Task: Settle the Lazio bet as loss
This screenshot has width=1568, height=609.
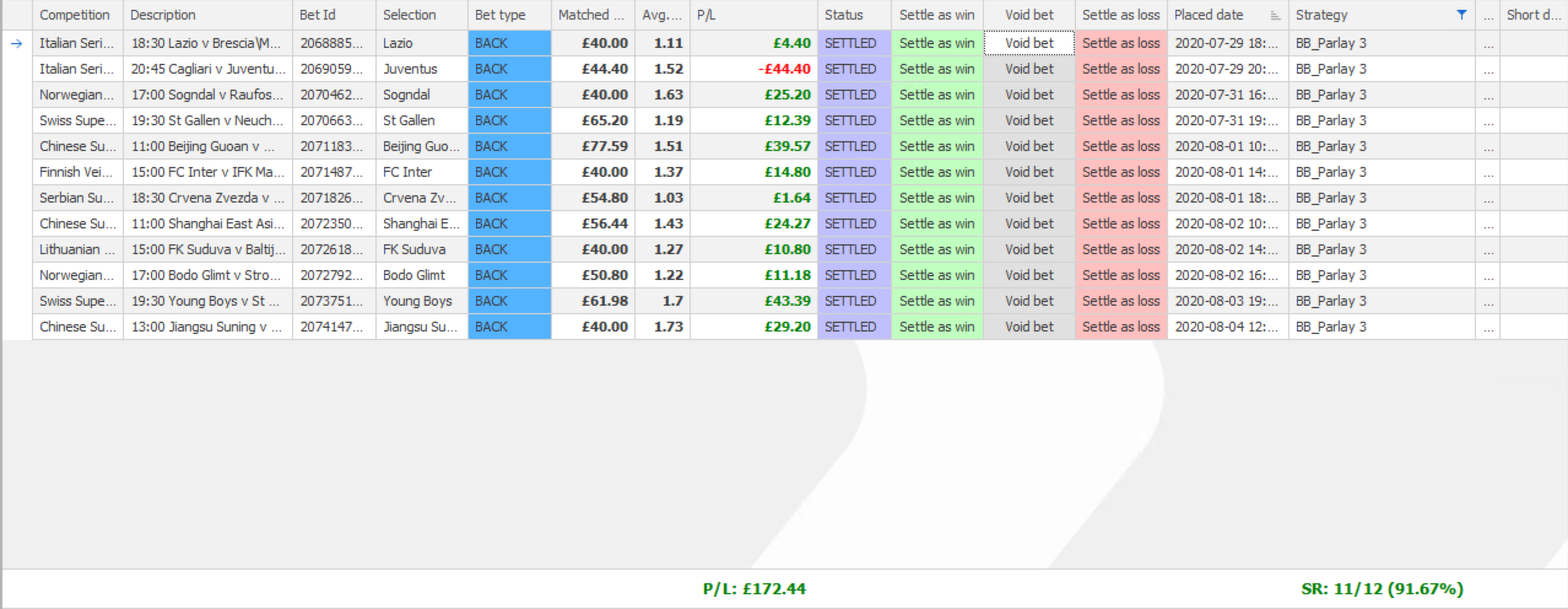Action: coord(1121,43)
